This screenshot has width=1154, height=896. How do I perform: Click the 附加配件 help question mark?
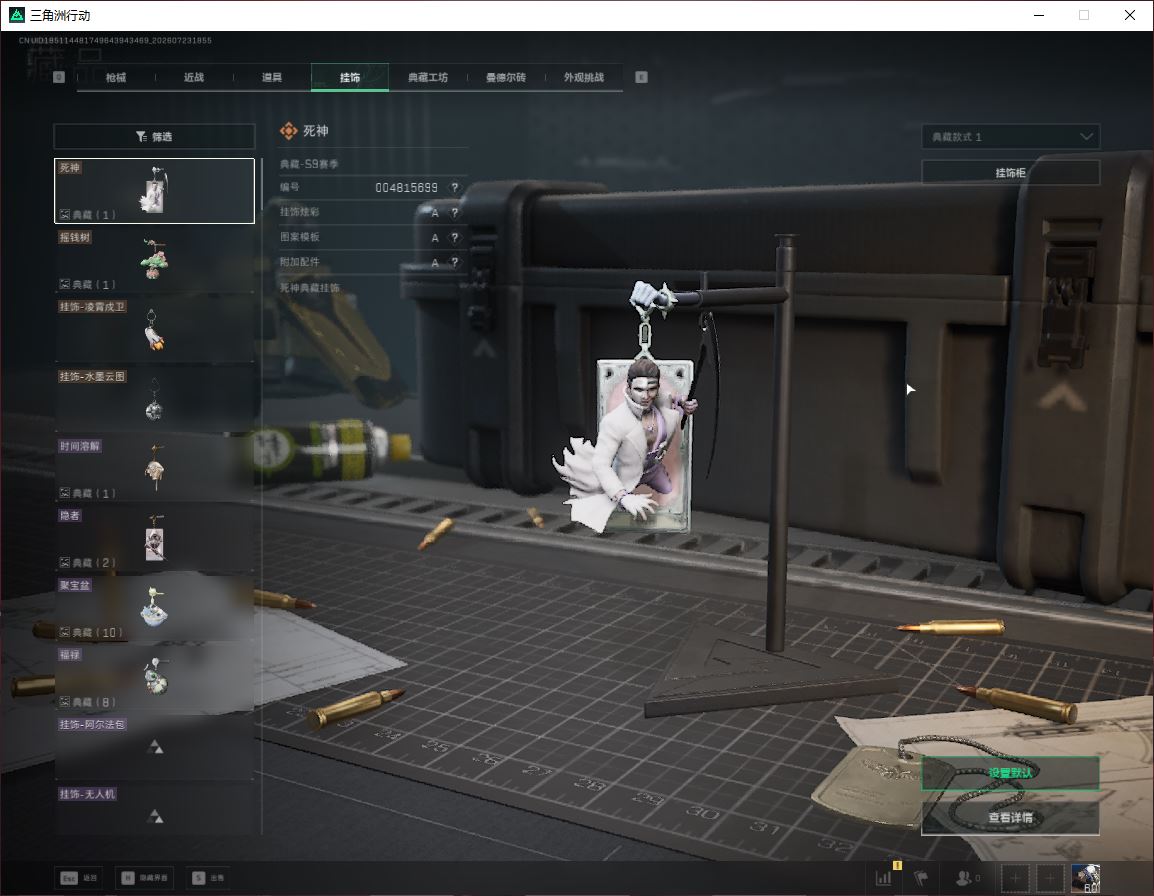[455, 263]
